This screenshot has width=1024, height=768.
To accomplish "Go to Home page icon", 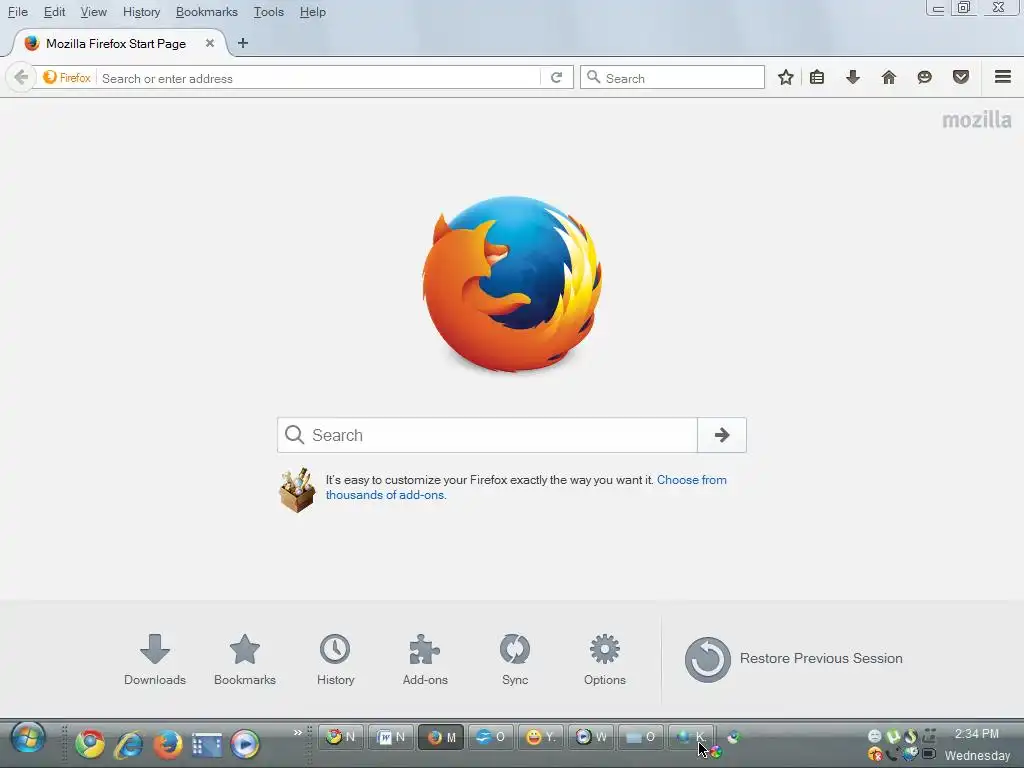I will click(889, 77).
